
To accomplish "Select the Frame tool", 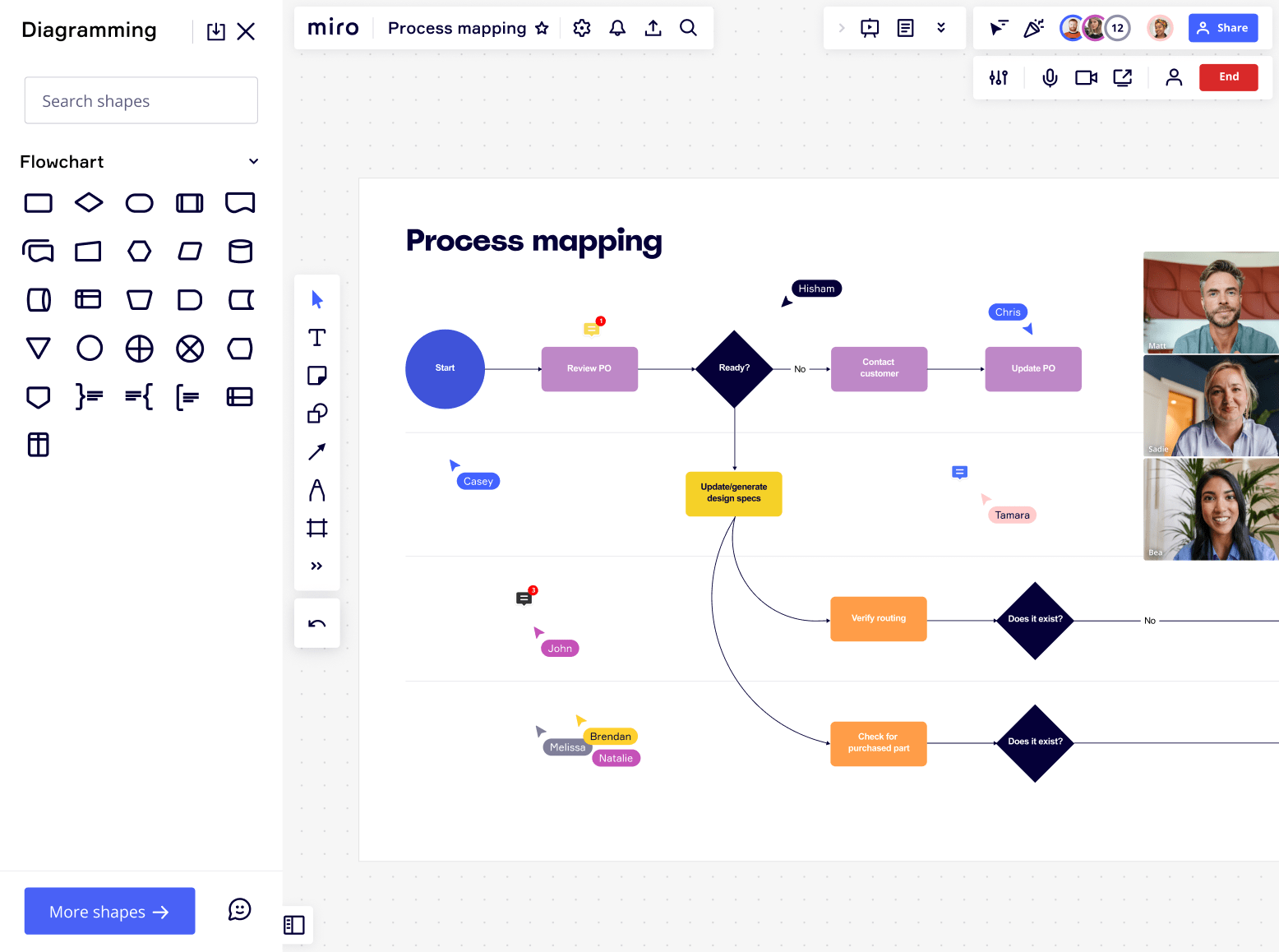I will pyautogui.click(x=316, y=528).
